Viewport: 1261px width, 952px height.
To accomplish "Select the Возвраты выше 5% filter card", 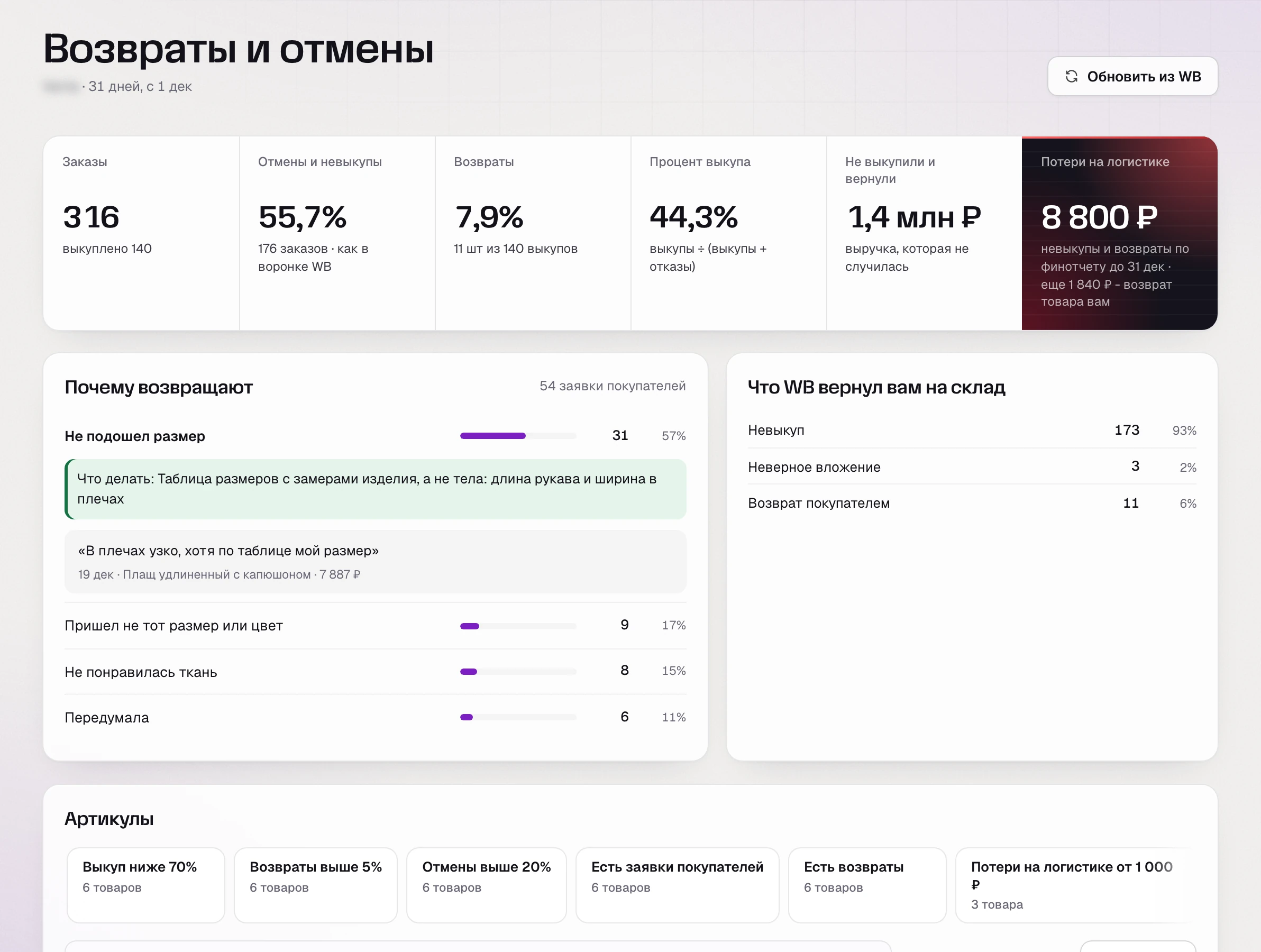I will click(315, 885).
